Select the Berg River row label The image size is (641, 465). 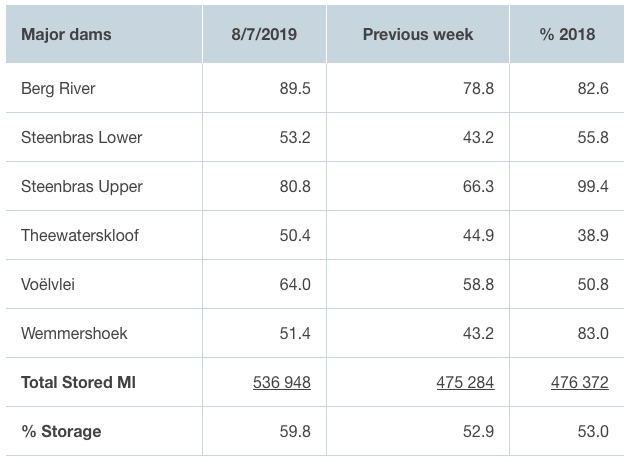(x=59, y=89)
